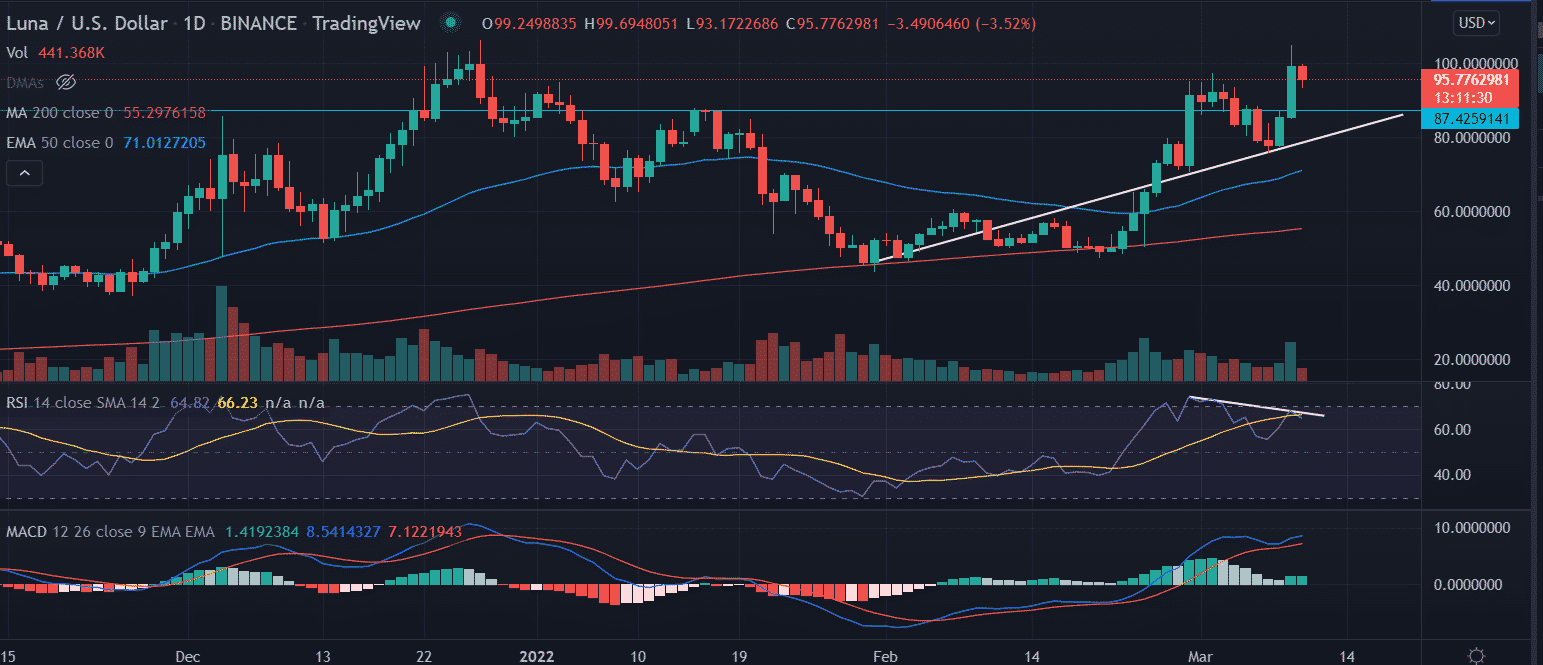This screenshot has width=1543, height=665.
Task: Click the green market status dot
Action: (452, 22)
